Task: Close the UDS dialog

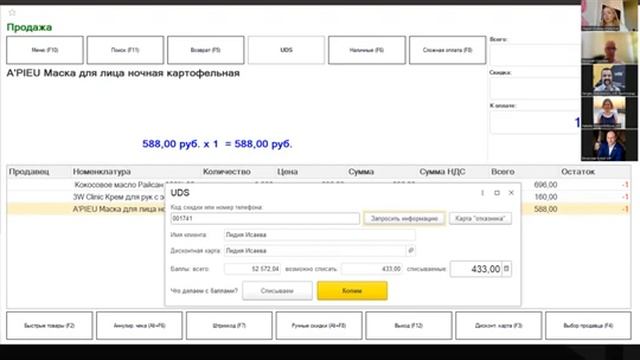Action: (511, 193)
